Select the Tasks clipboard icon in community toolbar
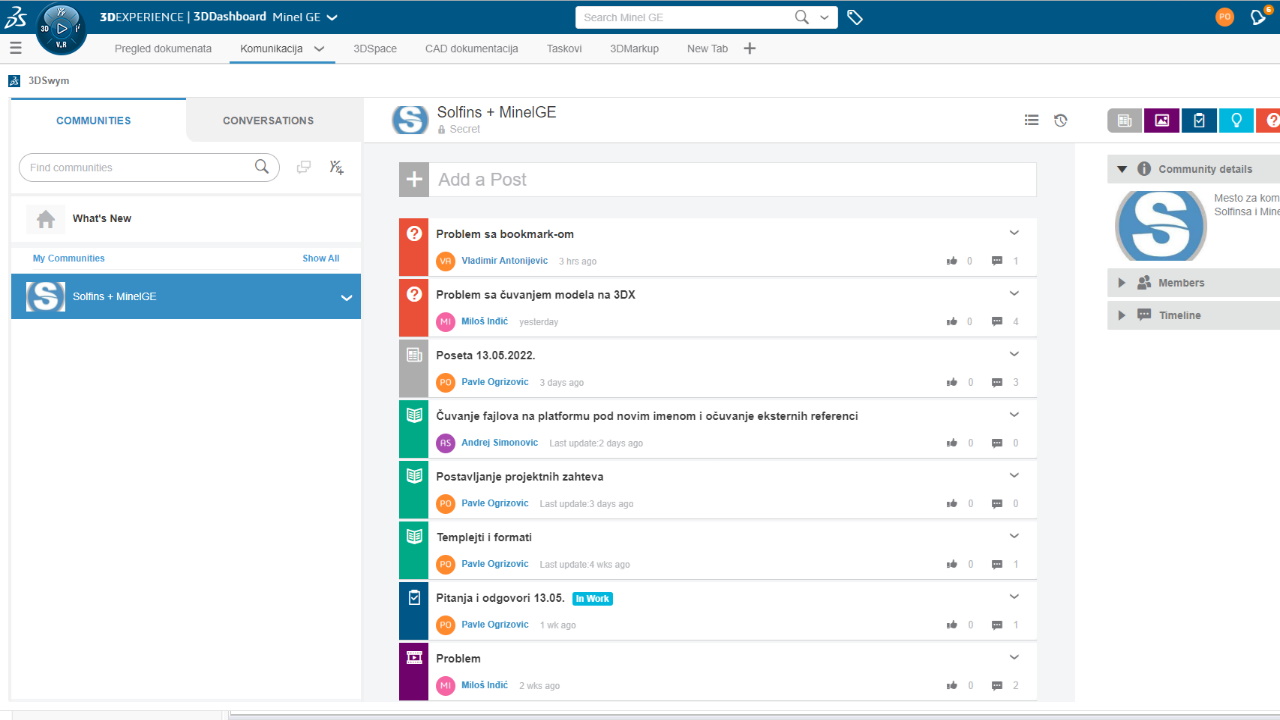This screenshot has width=1280, height=720. point(1198,120)
